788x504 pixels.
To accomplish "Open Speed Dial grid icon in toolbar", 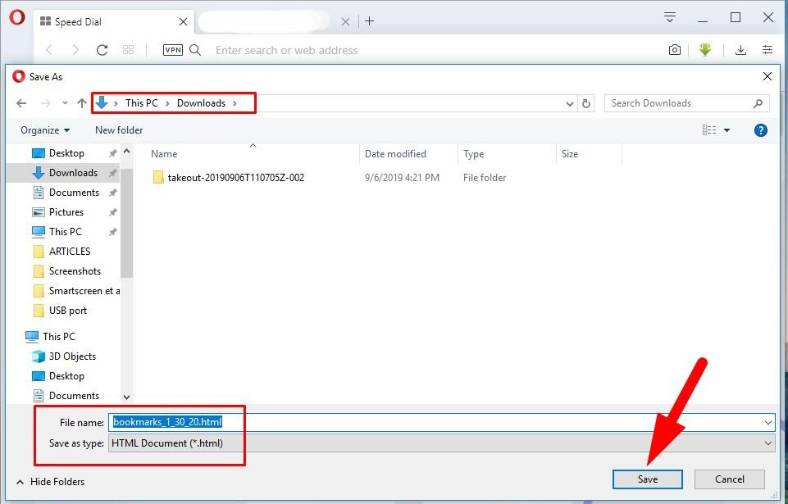I will point(128,50).
